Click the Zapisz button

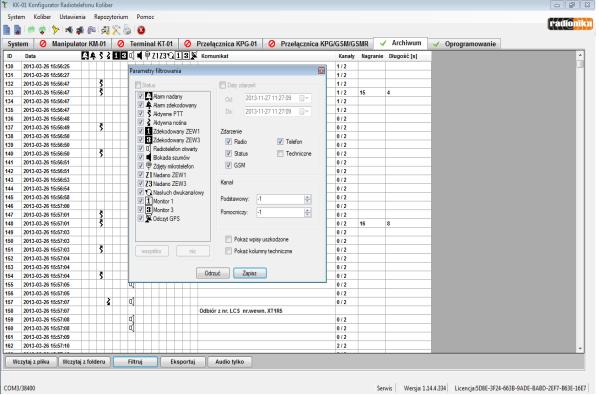coord(249,273)
